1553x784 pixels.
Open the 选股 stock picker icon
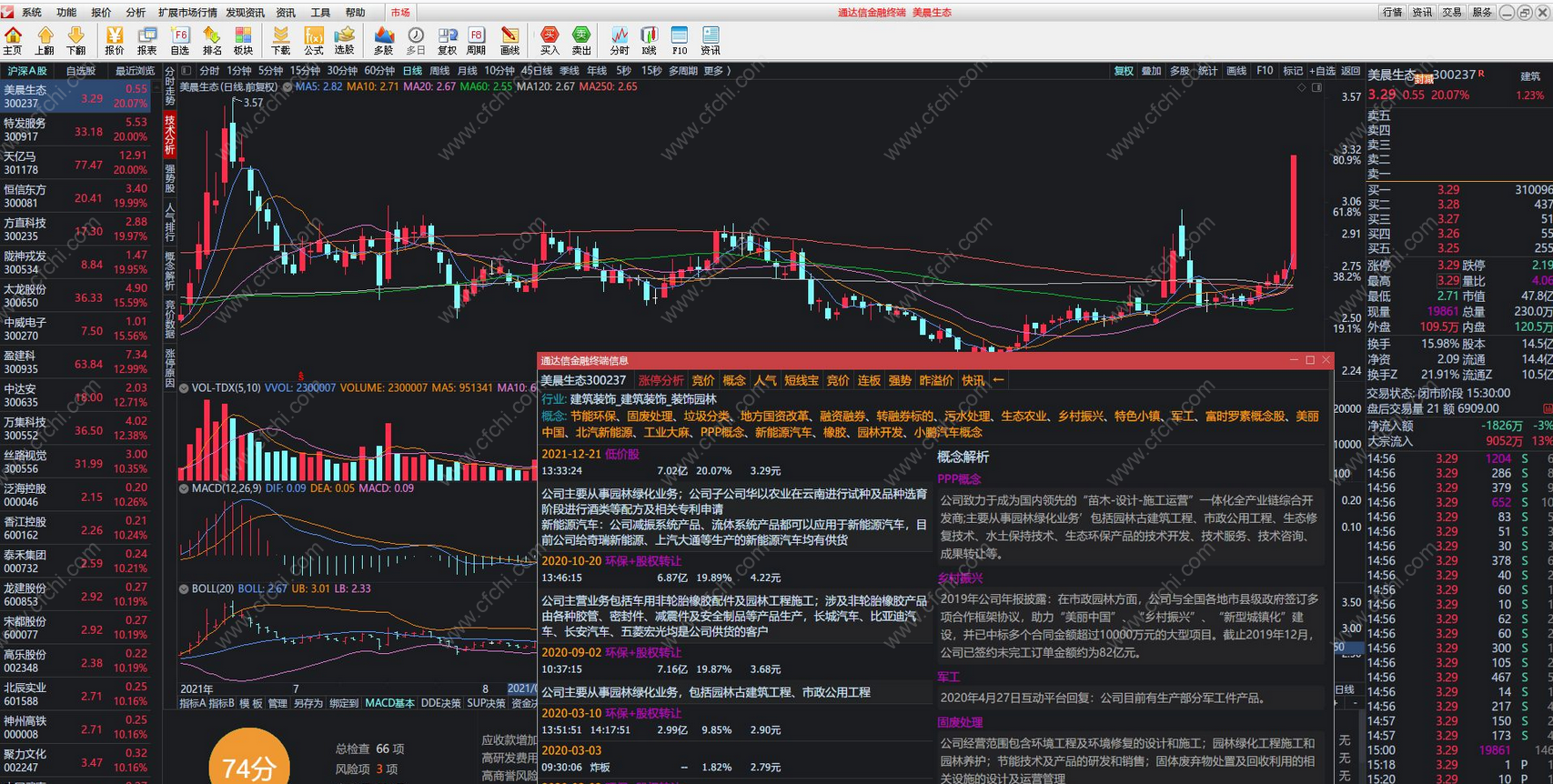pos(345,40)
